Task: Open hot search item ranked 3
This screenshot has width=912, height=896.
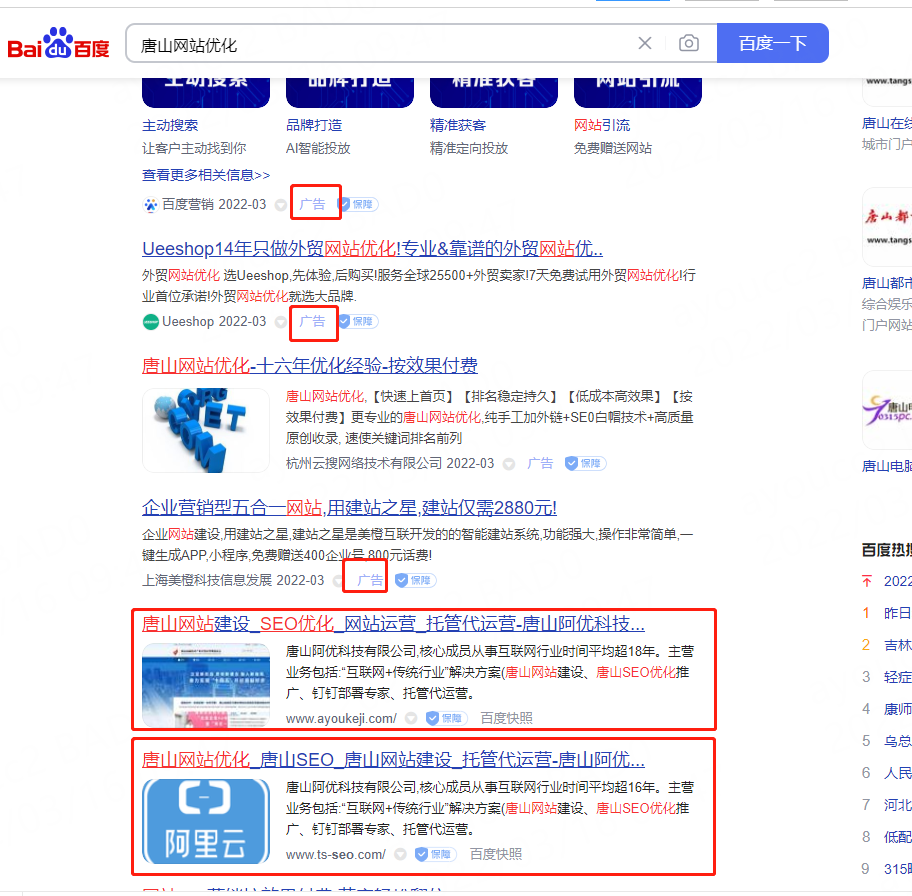Action: (x=897, y=677)
